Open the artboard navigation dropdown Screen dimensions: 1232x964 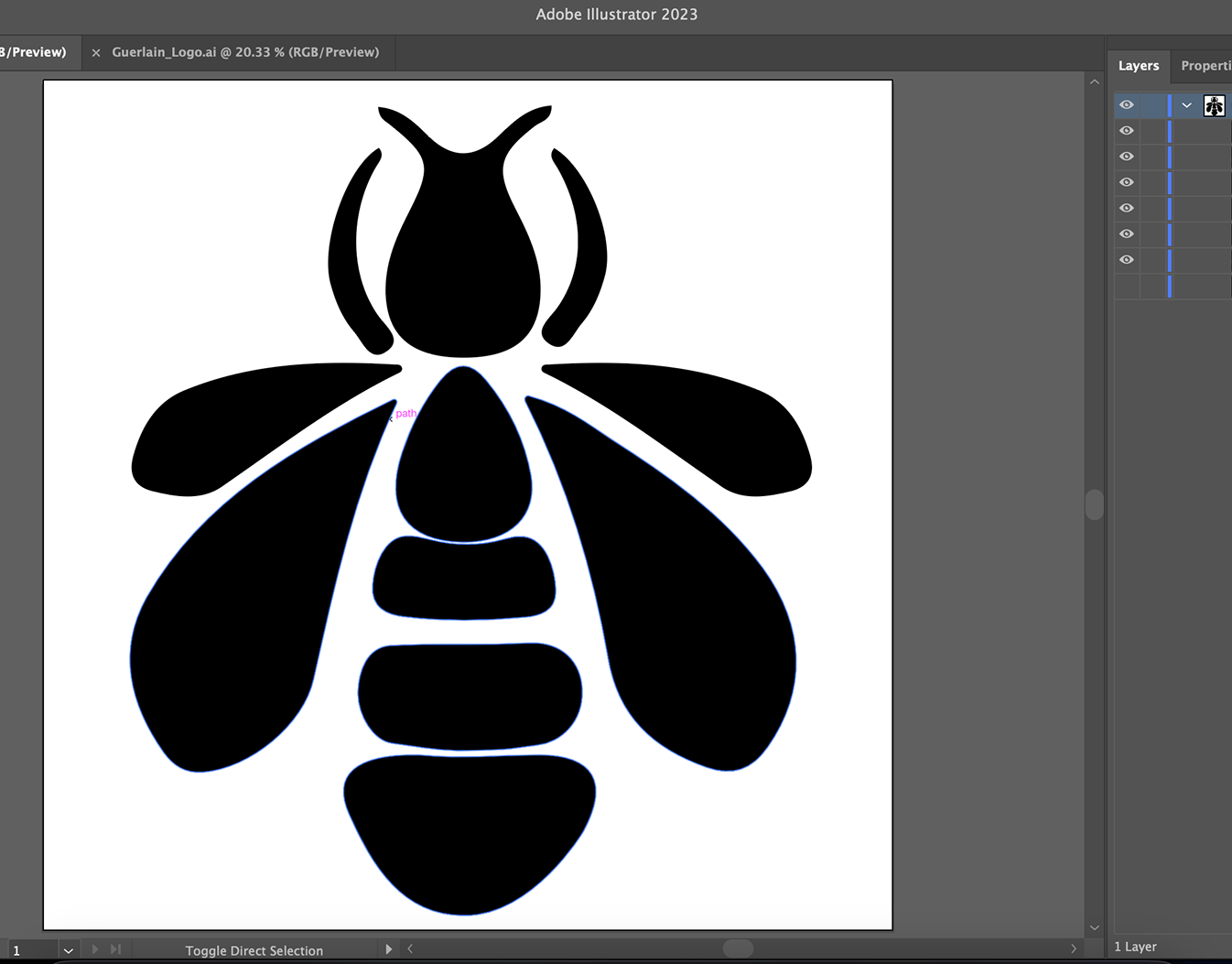pos(68,951)
